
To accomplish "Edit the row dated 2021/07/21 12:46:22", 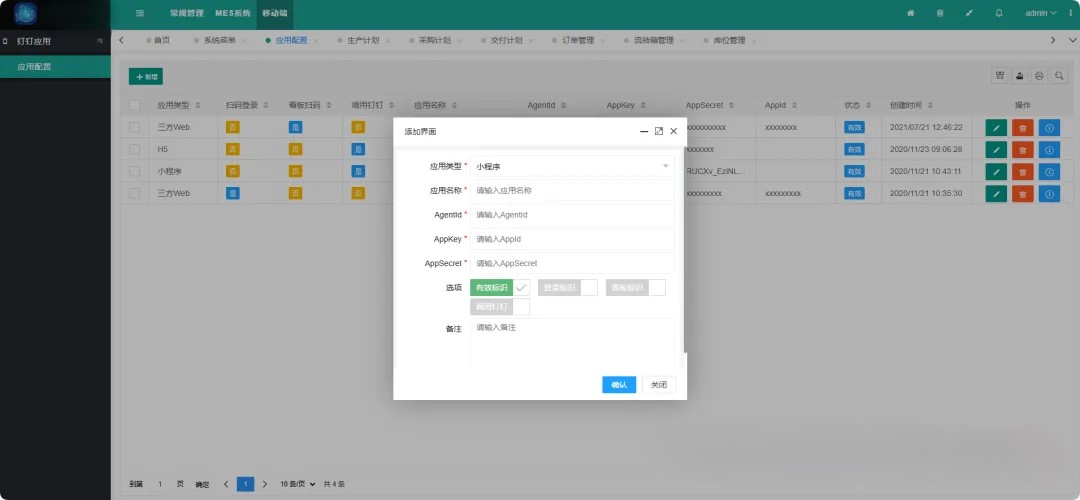I will click(x=996, y=127).
